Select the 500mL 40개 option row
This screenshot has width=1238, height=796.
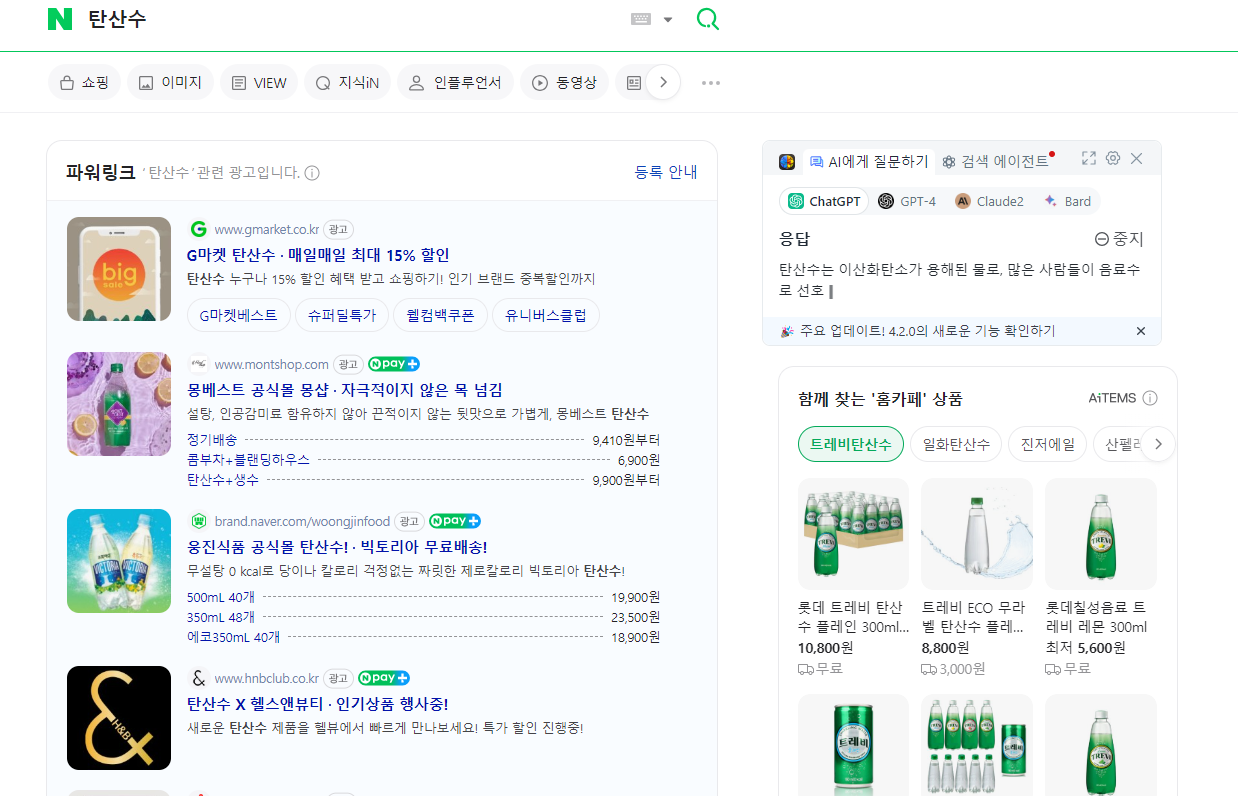[x=423, y=597]
